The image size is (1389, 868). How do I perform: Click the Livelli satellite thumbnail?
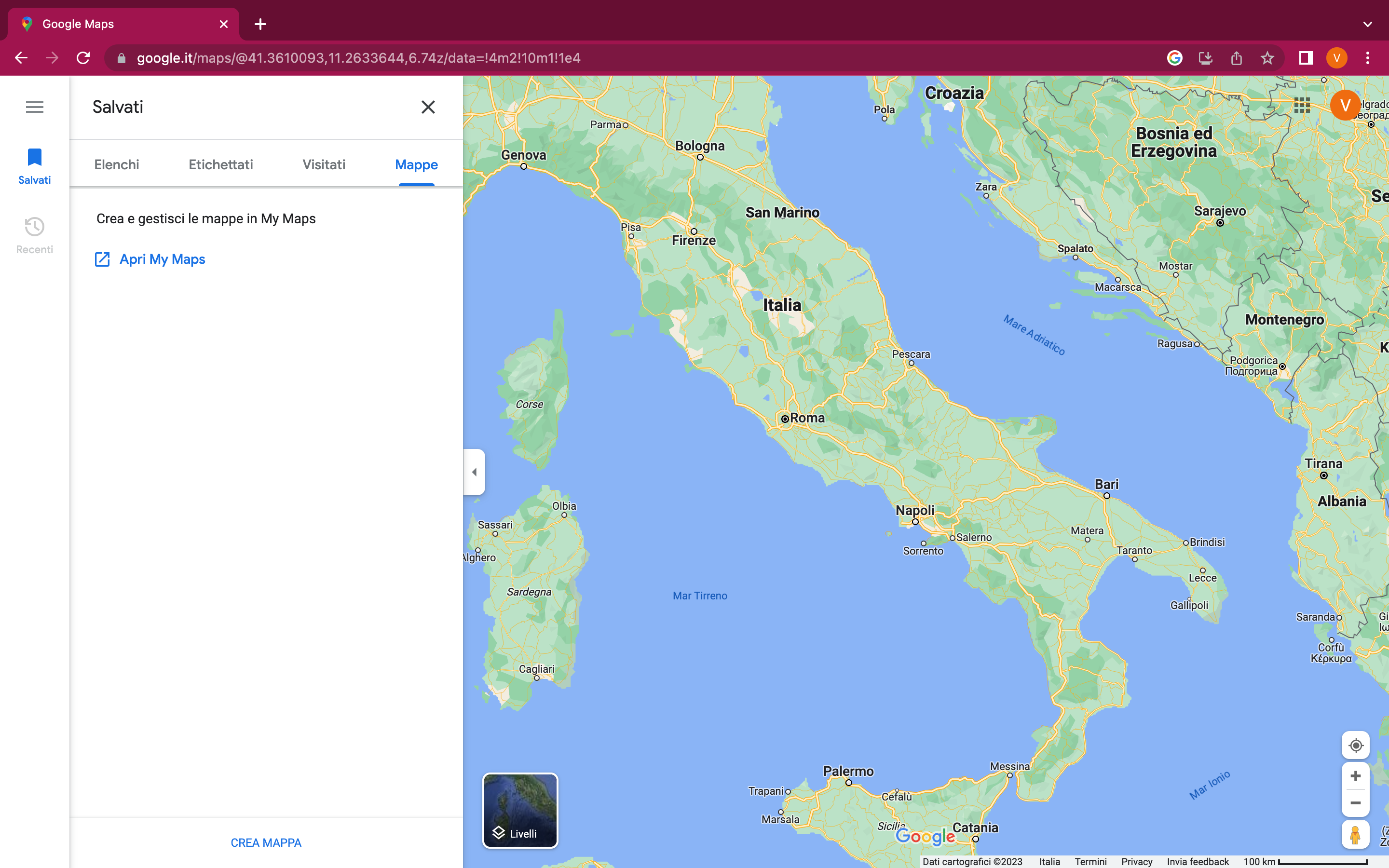[x=520, y=810]
